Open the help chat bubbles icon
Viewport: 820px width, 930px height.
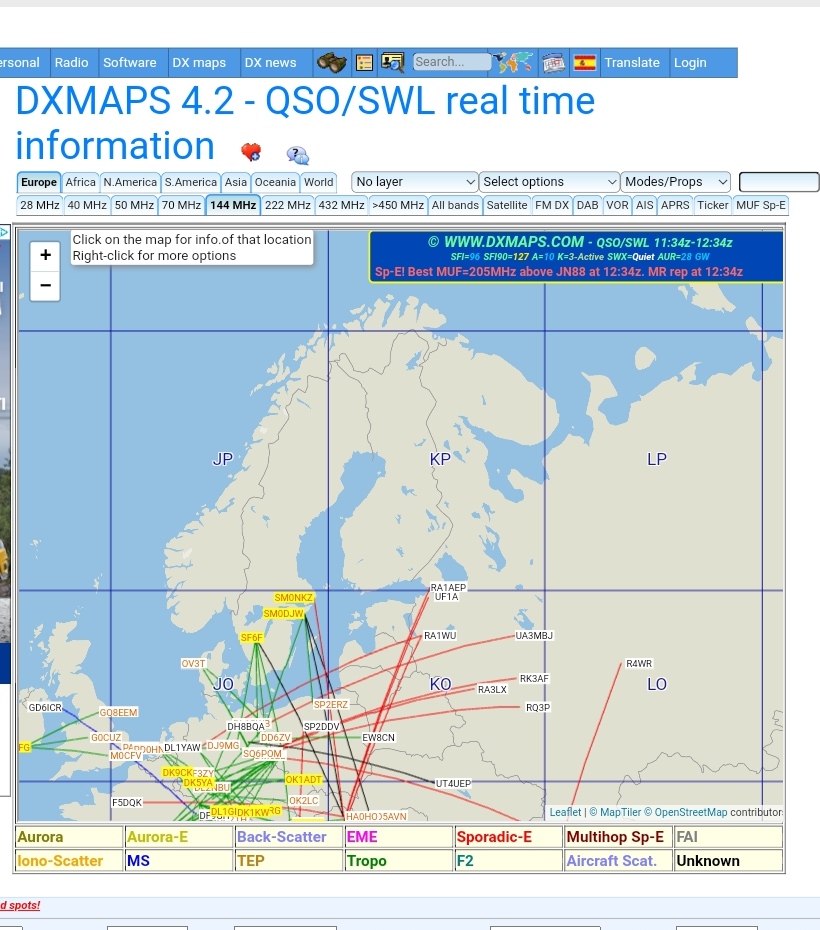(298, 155)
